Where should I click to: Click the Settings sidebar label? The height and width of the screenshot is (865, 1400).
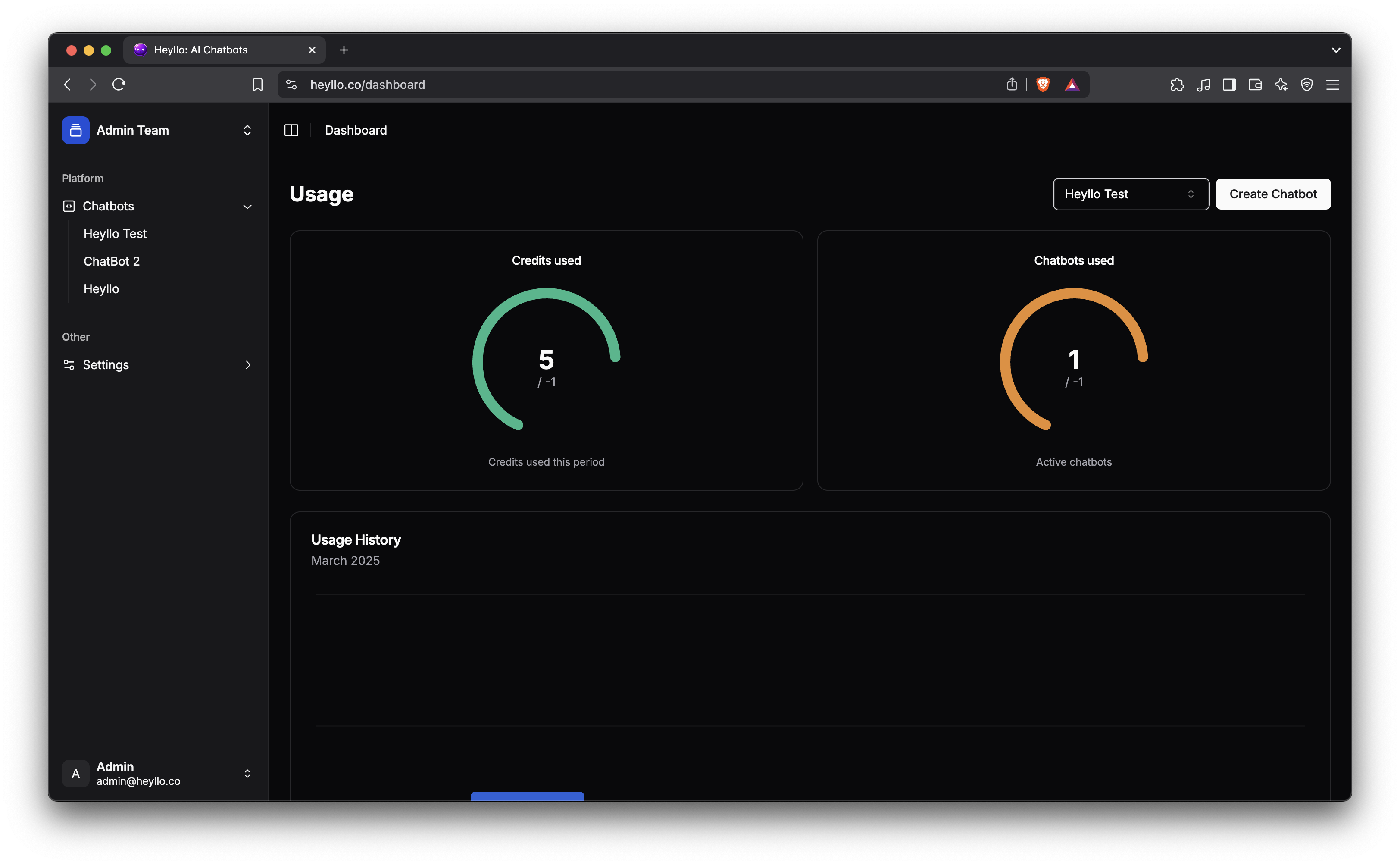pyautogui.click(x=106, y=364)
